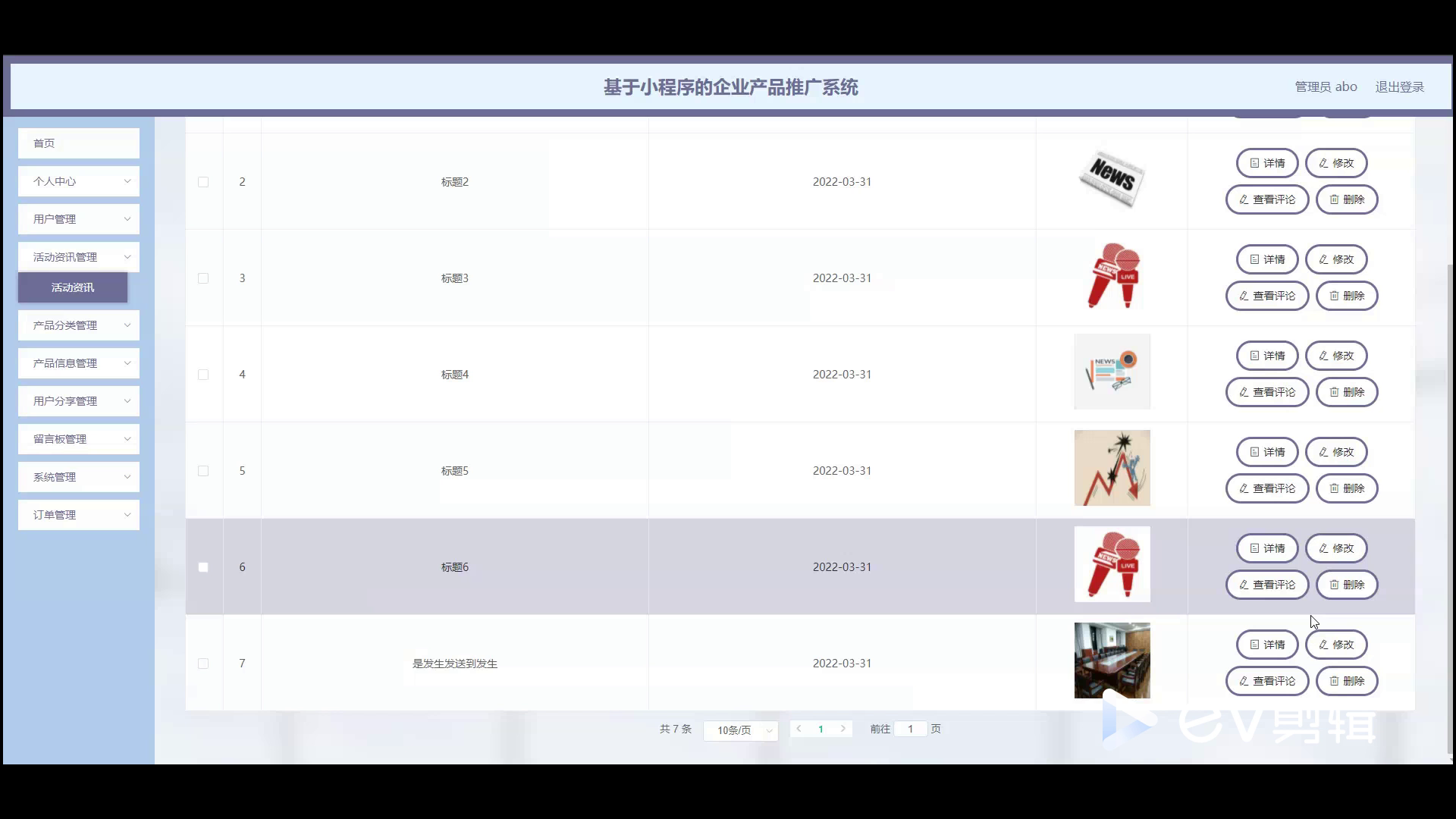The height and width of the screenshot is (819, 1456).
Task: Go to the previous page arrow
Action: pyautogui.click(x=799, y=729)
